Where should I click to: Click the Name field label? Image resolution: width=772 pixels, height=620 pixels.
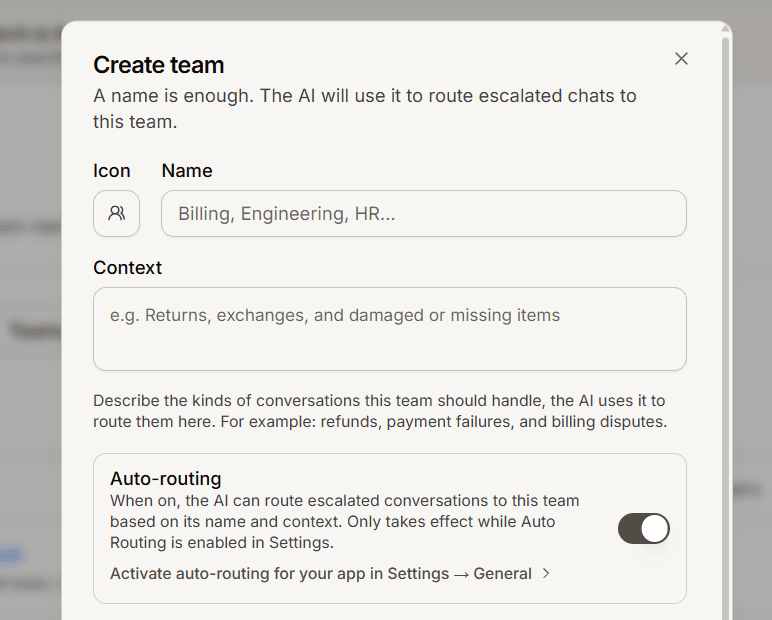(187, 171)
